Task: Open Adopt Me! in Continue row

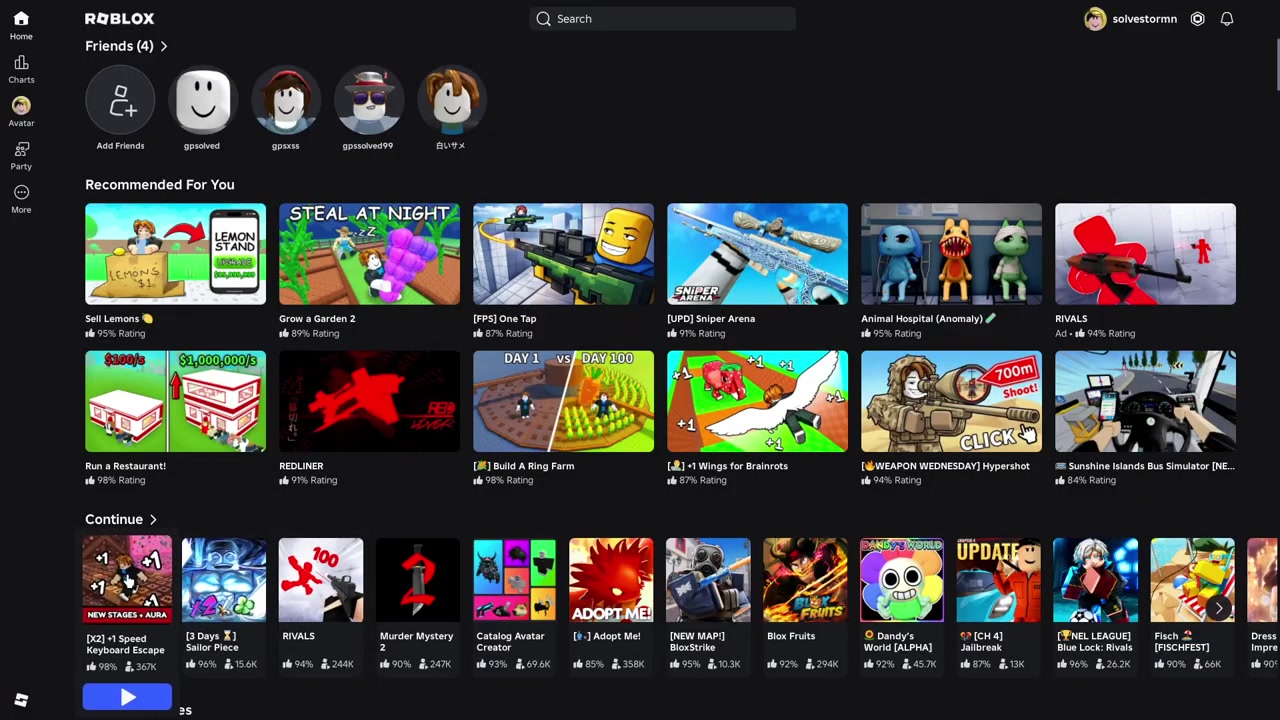Action: [611, 580]
